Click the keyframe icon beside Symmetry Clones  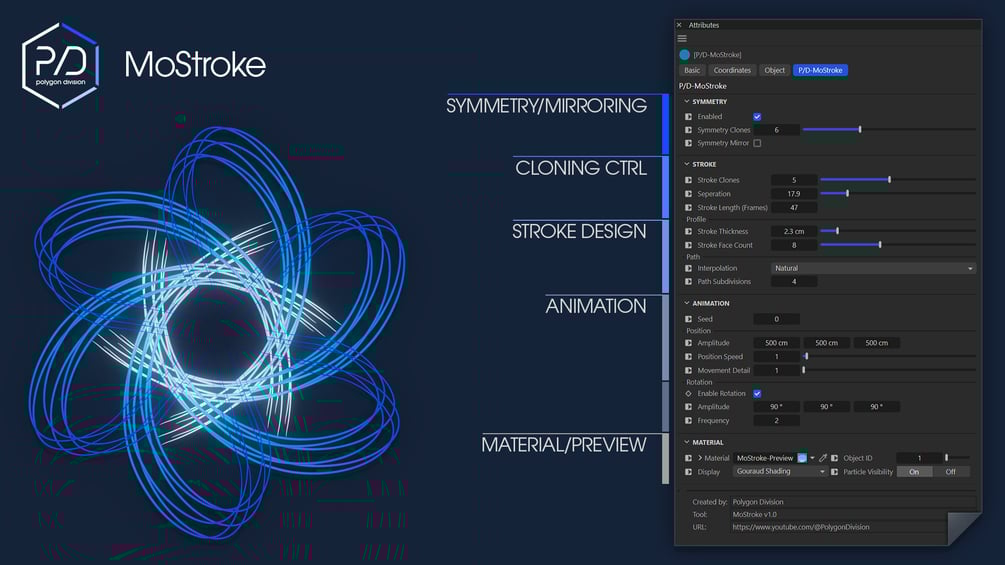point(688,130)
